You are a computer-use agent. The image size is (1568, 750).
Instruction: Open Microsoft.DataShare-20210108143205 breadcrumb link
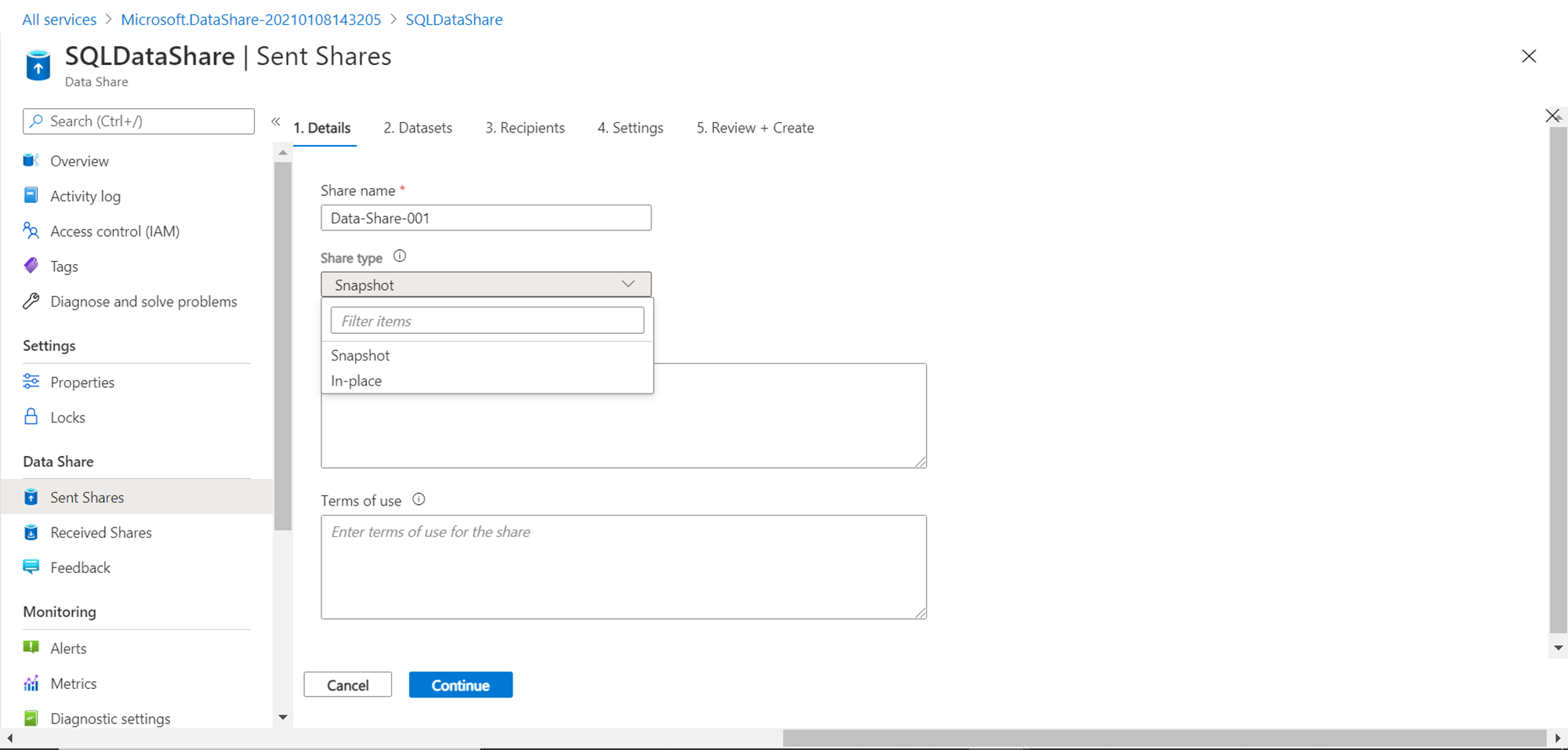[x=251, y=20]
